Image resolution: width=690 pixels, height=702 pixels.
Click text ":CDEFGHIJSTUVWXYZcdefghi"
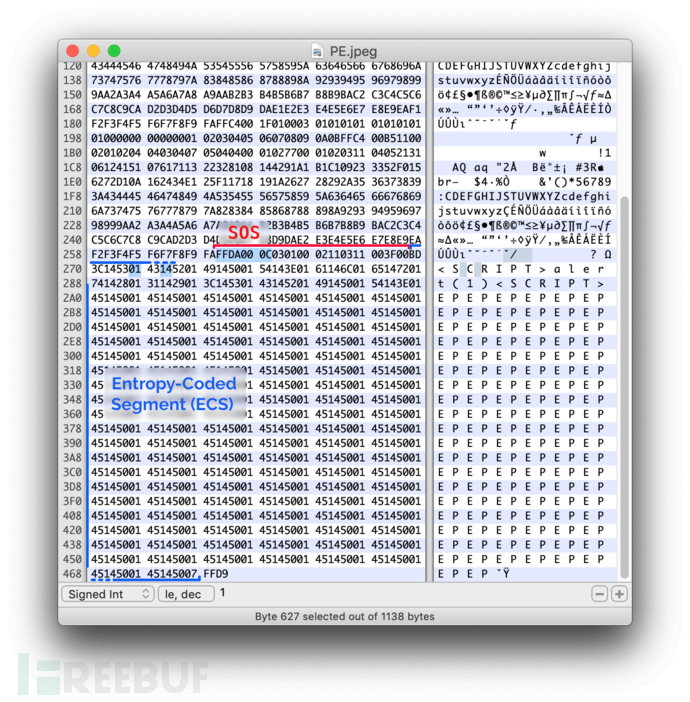(x=524, y=197)
